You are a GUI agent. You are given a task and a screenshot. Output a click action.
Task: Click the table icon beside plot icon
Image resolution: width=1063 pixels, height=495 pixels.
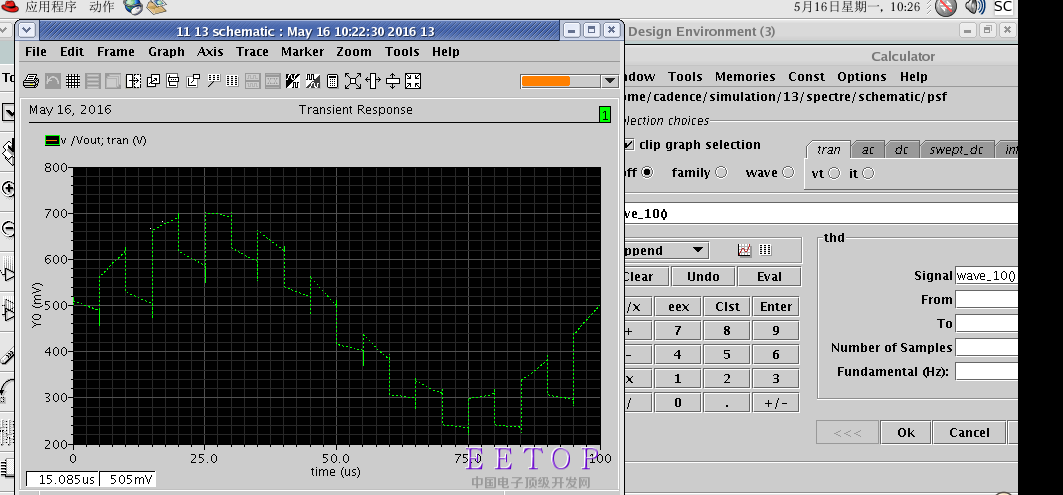(x=766, y=250)
